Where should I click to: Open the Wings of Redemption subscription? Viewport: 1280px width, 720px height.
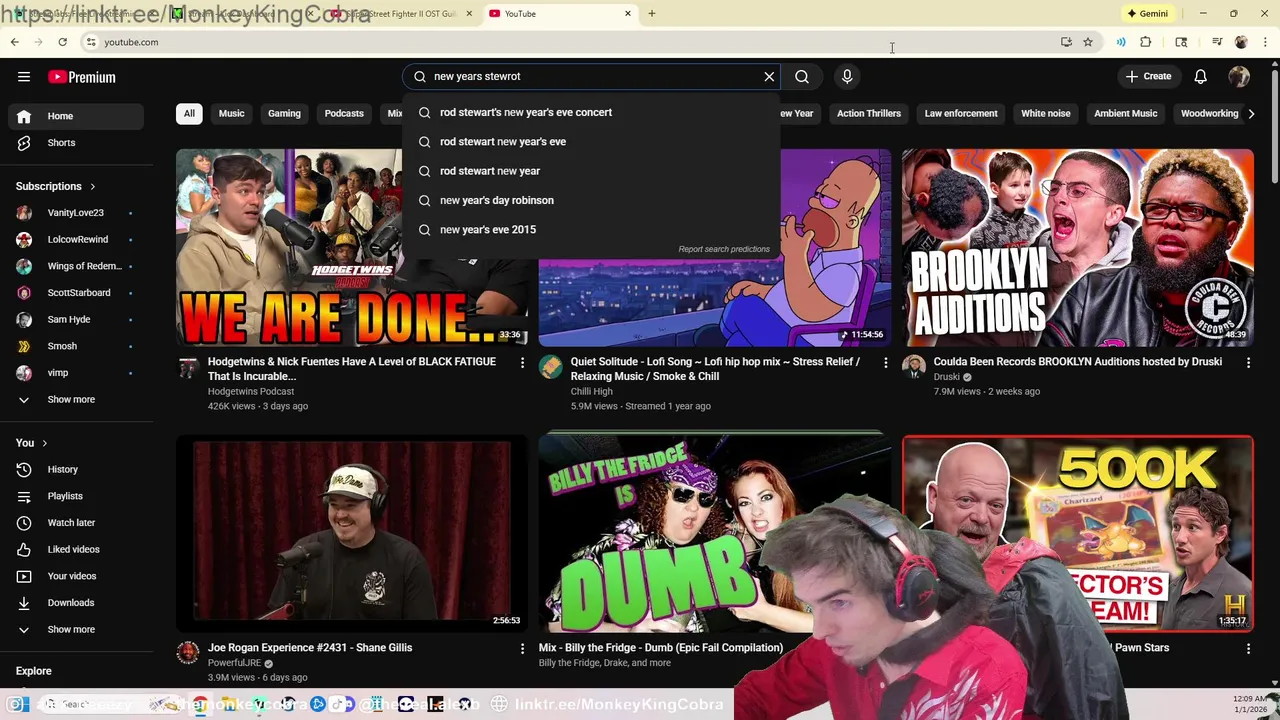point(76,266)
